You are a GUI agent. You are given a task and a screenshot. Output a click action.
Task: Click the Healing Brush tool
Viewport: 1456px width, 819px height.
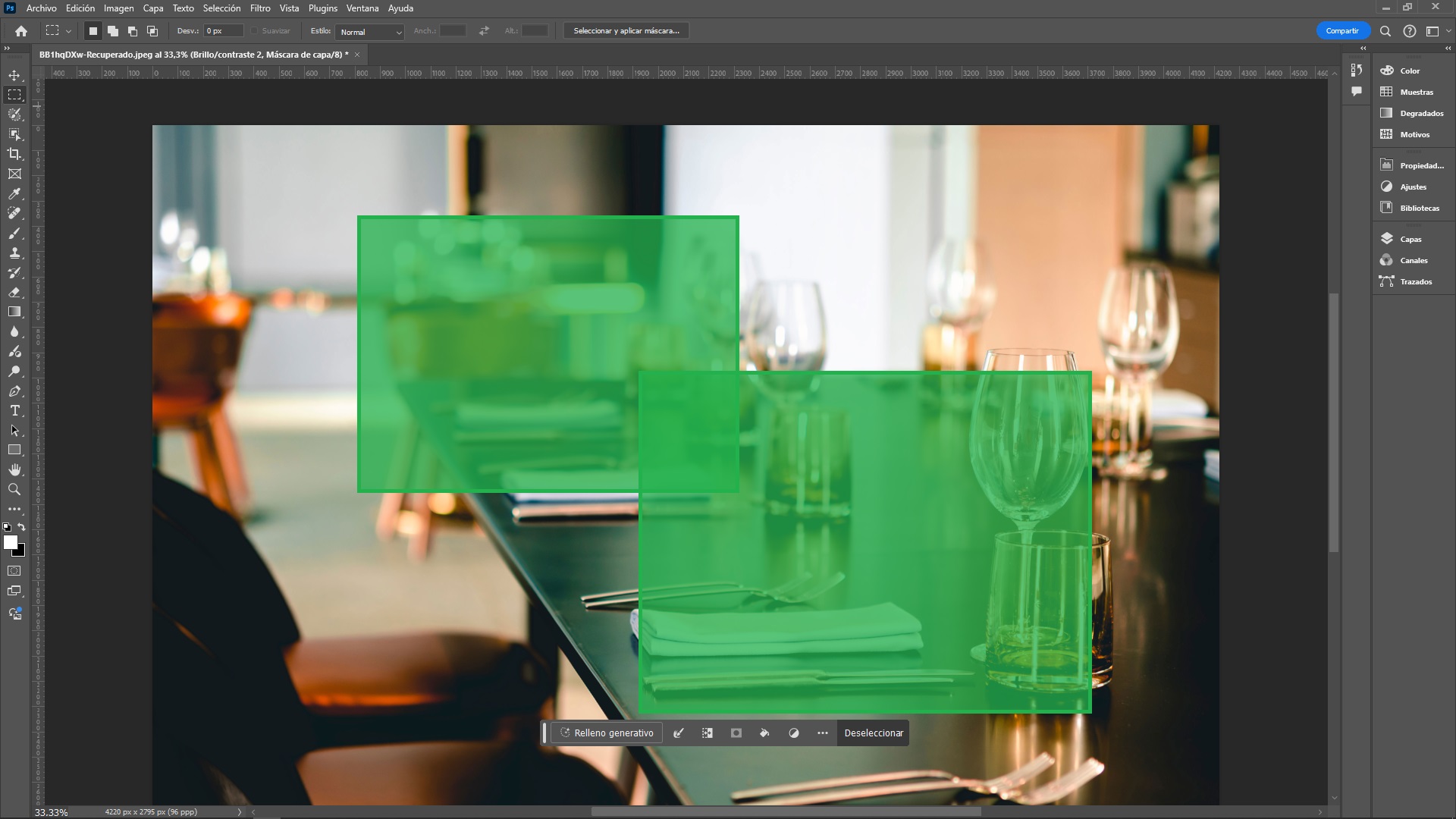pyautogui.click(x=14, y=213)
